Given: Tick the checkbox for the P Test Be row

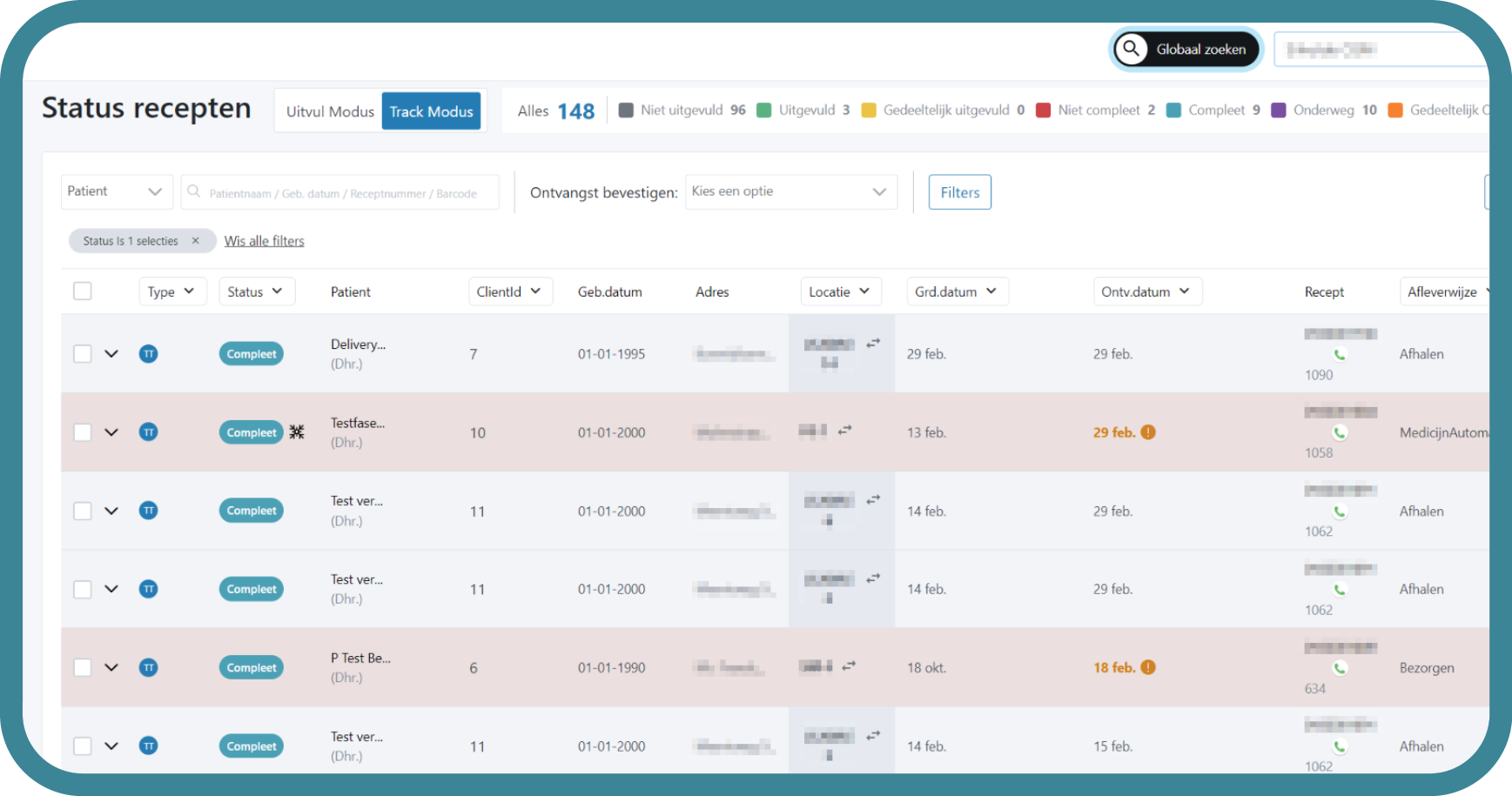Looking at the screenshot, I should pos(83,667).
